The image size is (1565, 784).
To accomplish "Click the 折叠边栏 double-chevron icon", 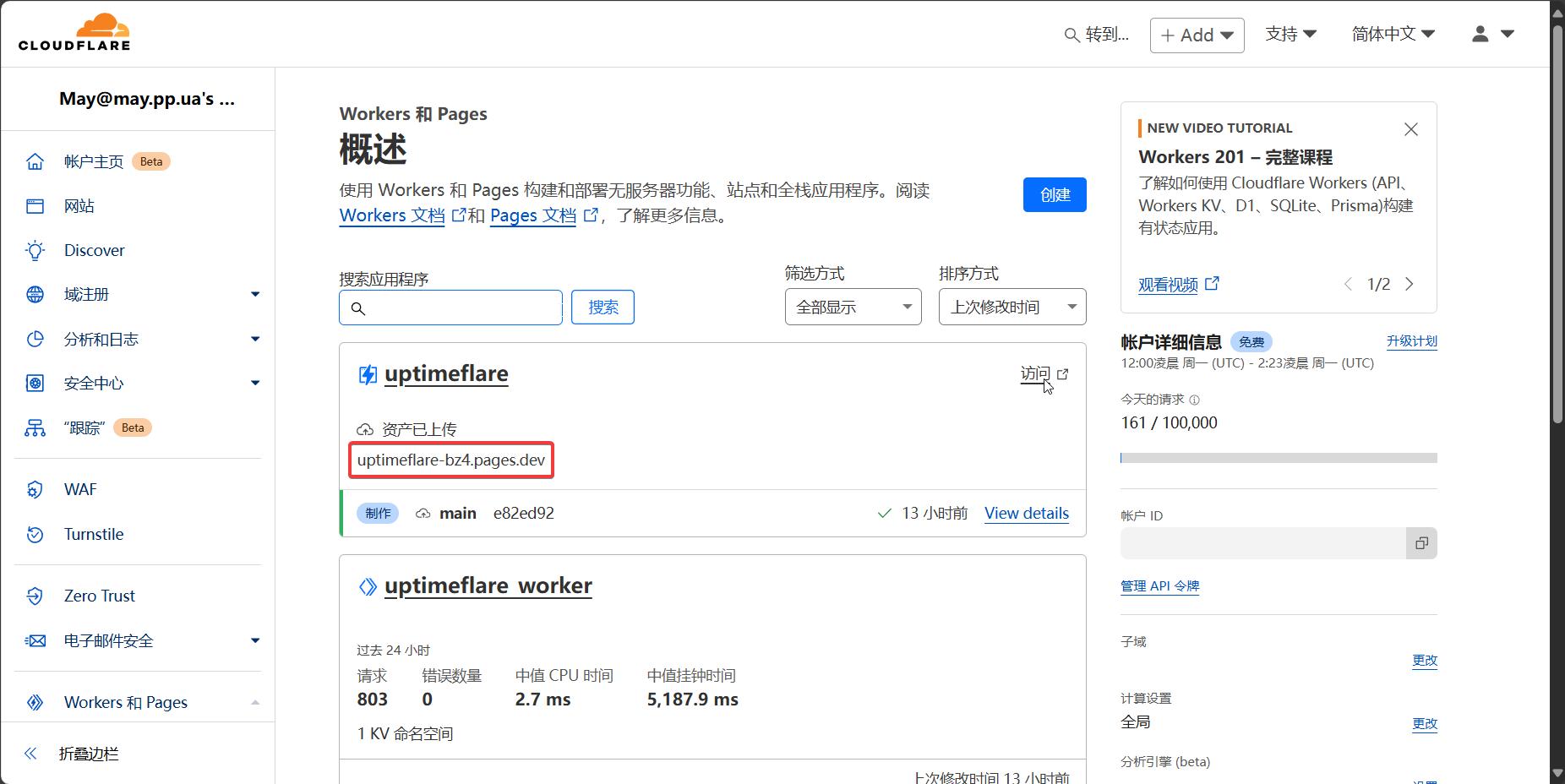I will 30,754.
